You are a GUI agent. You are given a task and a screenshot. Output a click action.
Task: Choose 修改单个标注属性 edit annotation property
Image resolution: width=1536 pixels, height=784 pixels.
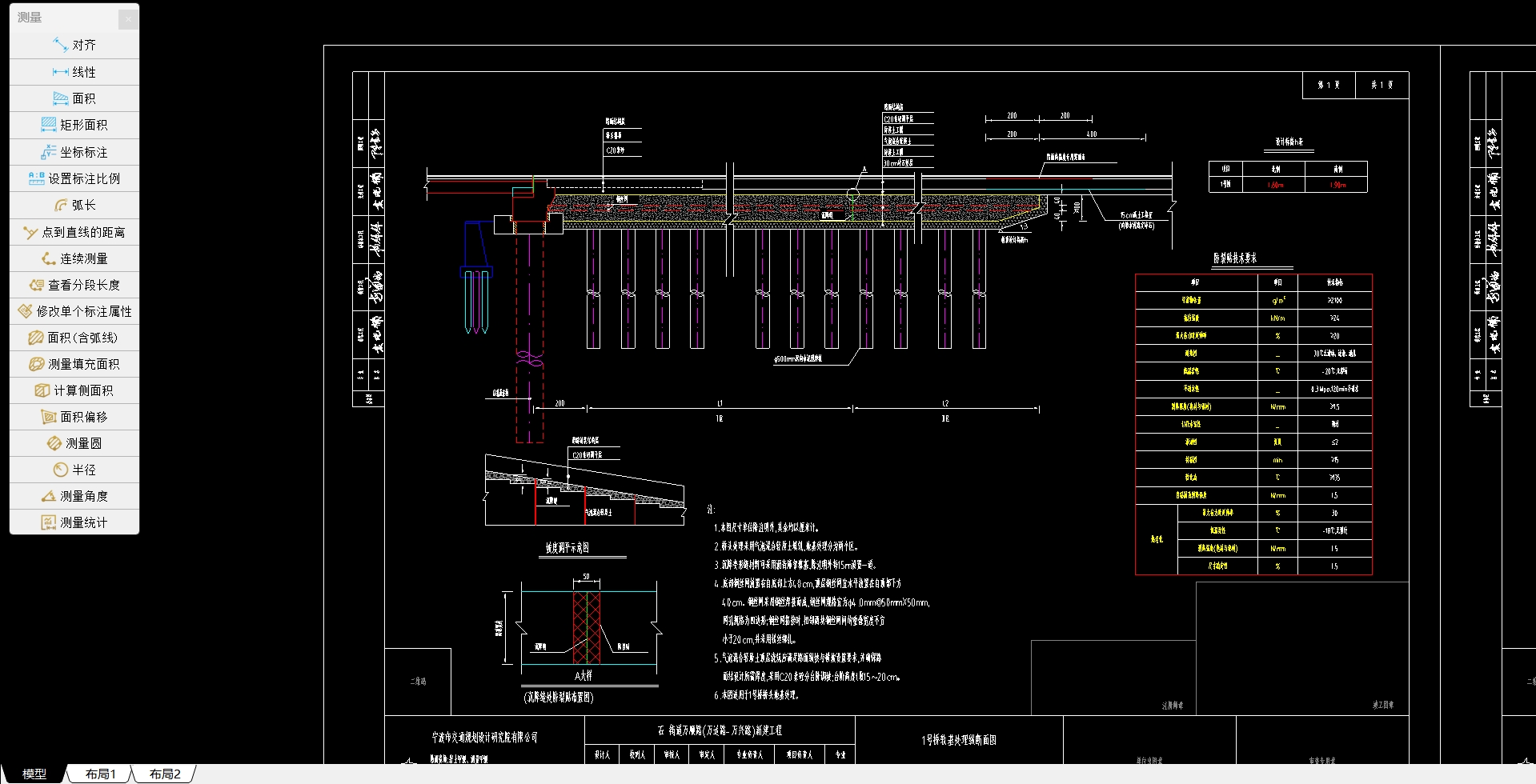click(x=74, y=311)
